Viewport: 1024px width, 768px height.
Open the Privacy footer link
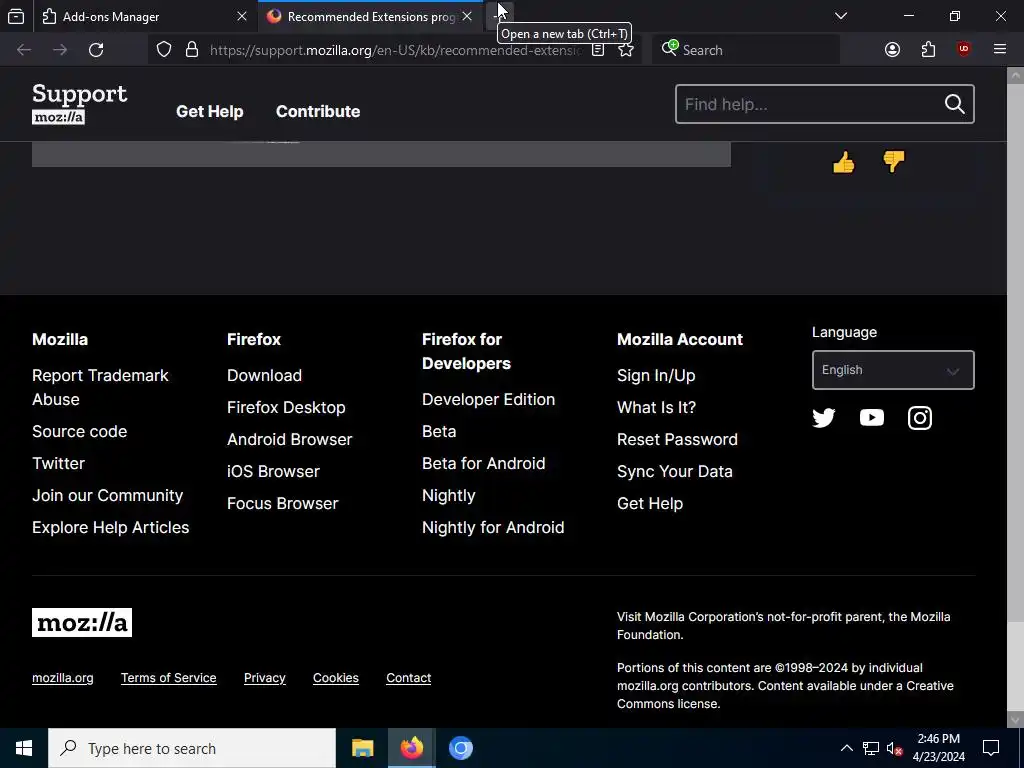coord(264,678)
